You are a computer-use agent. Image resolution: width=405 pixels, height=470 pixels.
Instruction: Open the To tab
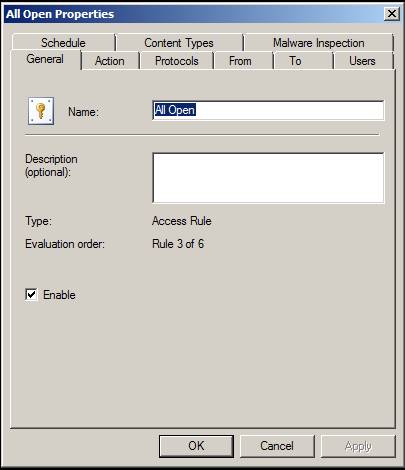coord(295,61)
